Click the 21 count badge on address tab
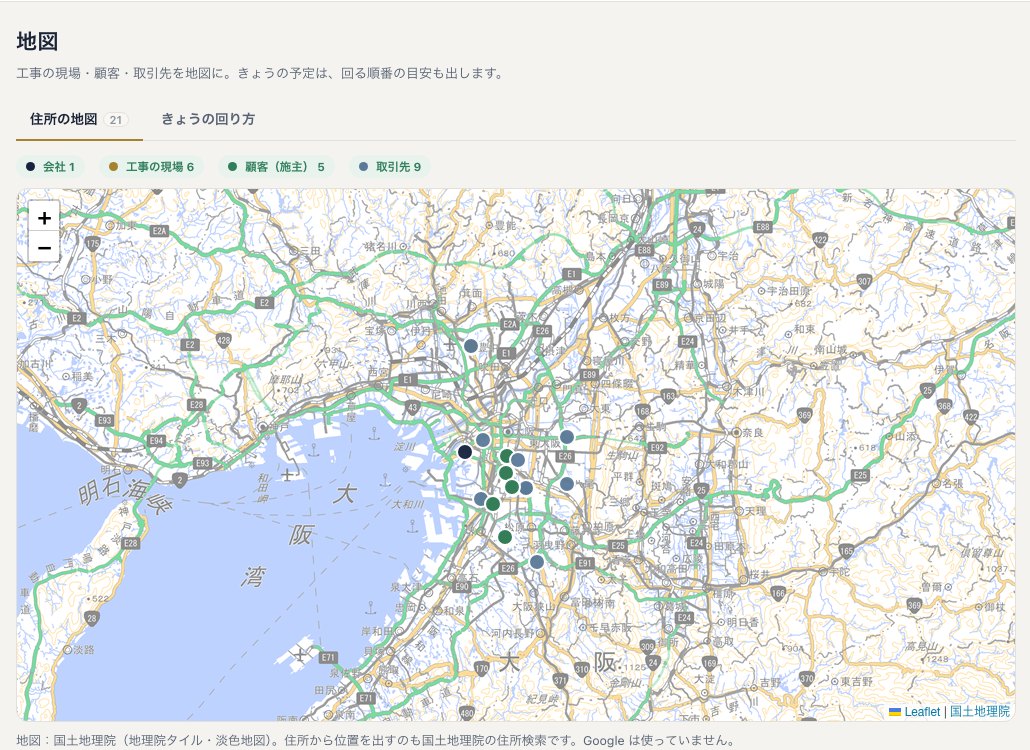 [116, 120]
